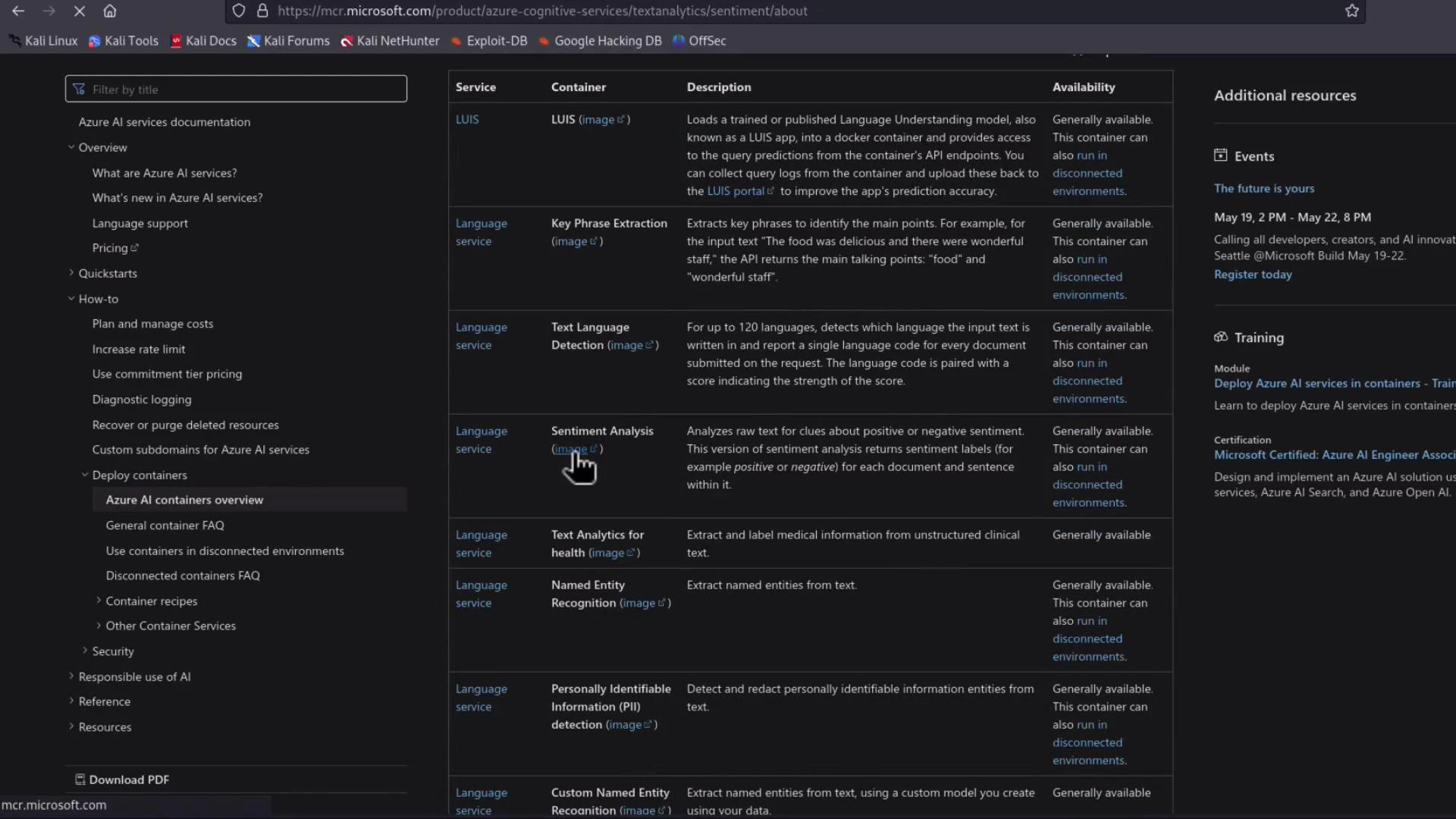Collapse the Overview section

[71, 147]
